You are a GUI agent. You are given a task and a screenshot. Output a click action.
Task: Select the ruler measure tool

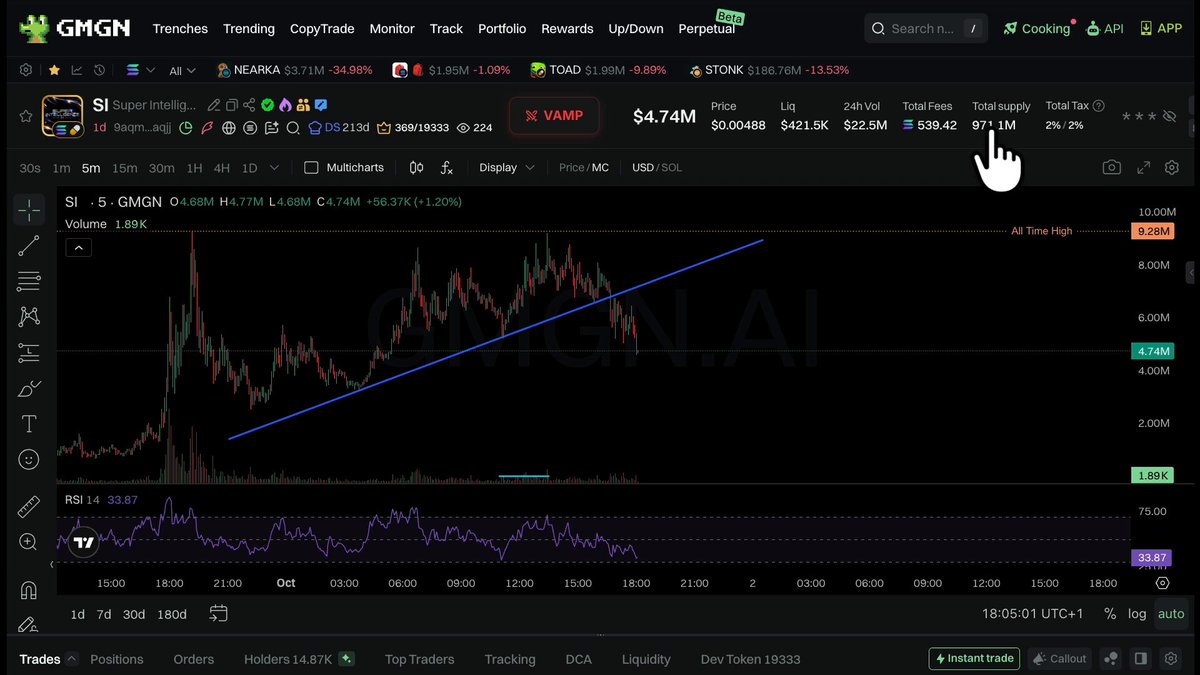tap(29, 507)
